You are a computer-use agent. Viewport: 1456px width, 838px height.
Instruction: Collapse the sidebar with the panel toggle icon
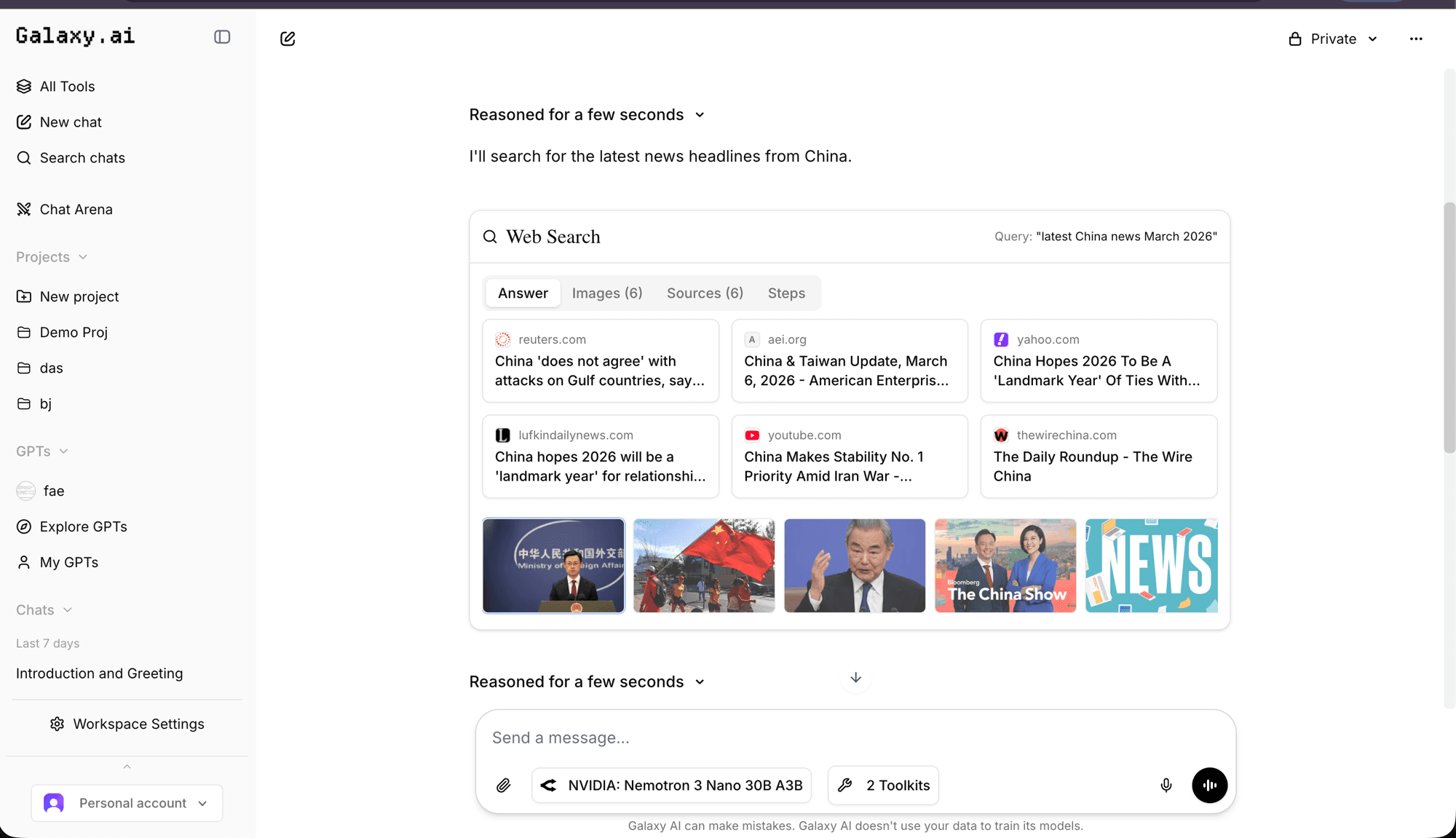(x=221, y=36)
